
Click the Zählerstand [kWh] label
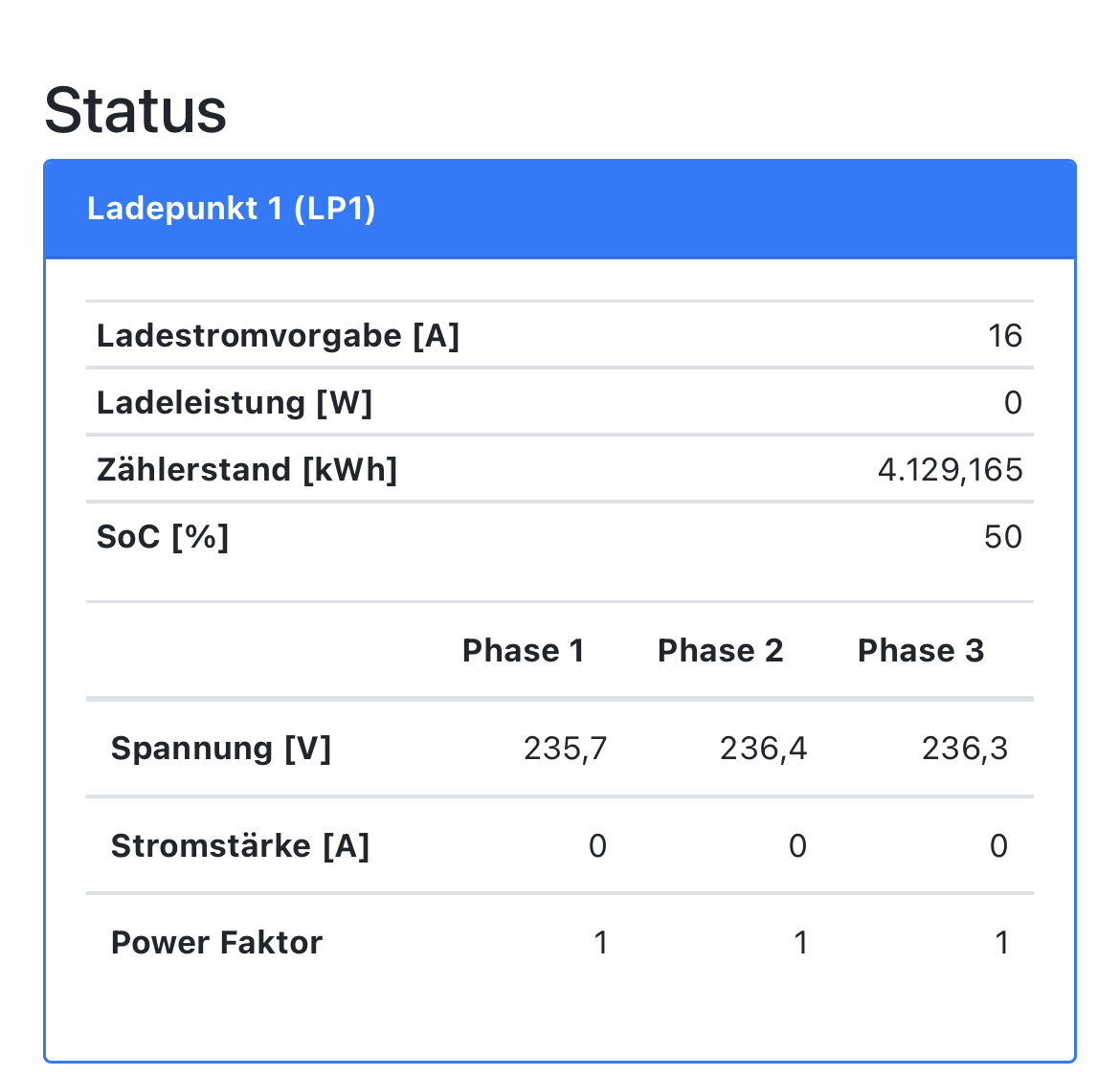pyautogui.click(x=247, y=470)
